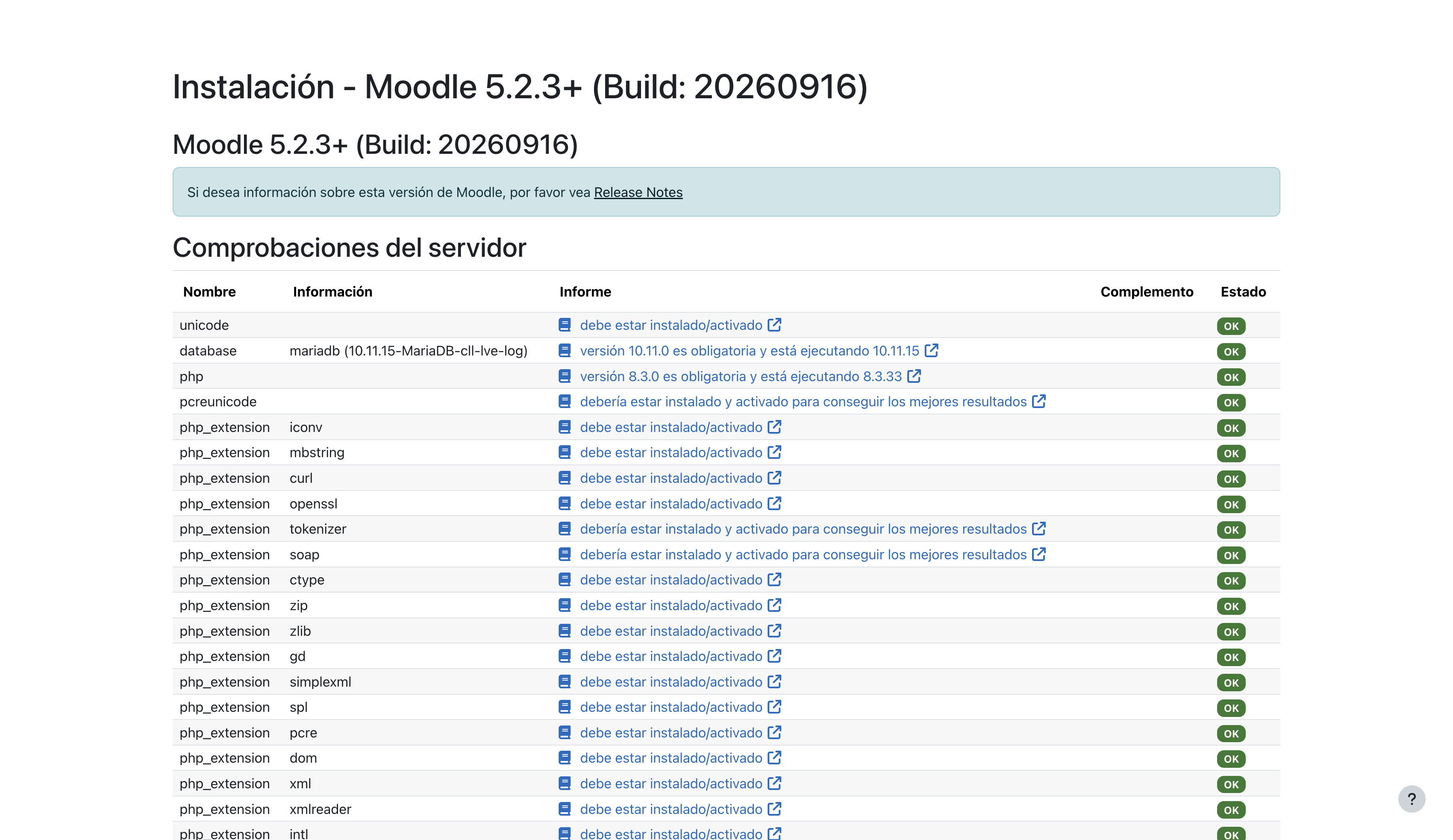Click the external link icon in zlib row

coord(774,631)
